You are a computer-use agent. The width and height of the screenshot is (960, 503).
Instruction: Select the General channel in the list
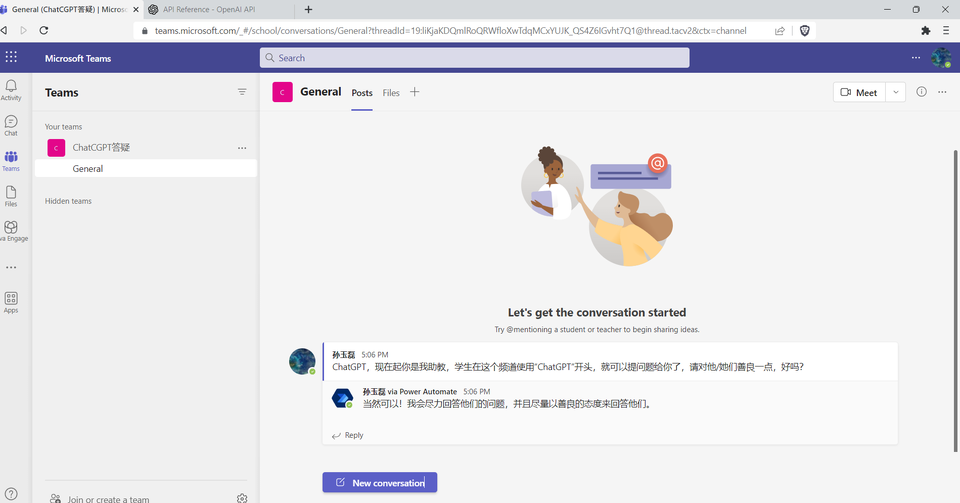(x=88, y=169)
